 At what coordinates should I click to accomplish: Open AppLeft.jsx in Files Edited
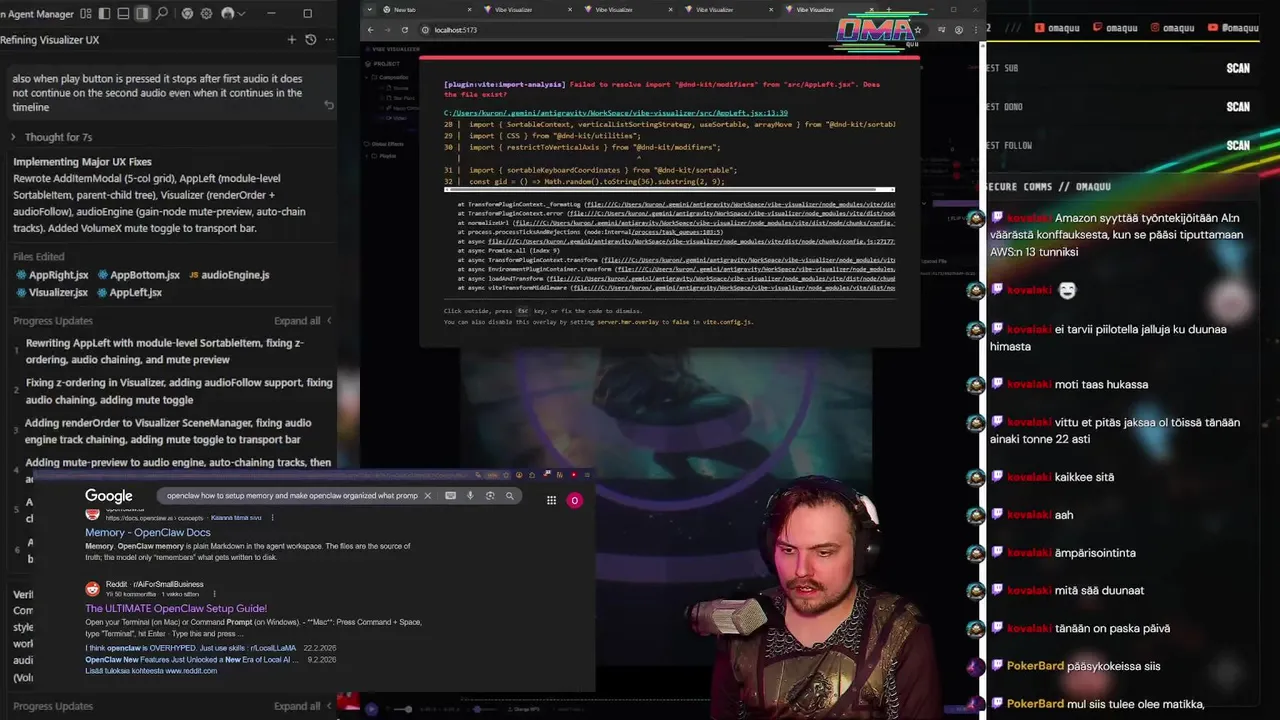(x=130, y=292)
